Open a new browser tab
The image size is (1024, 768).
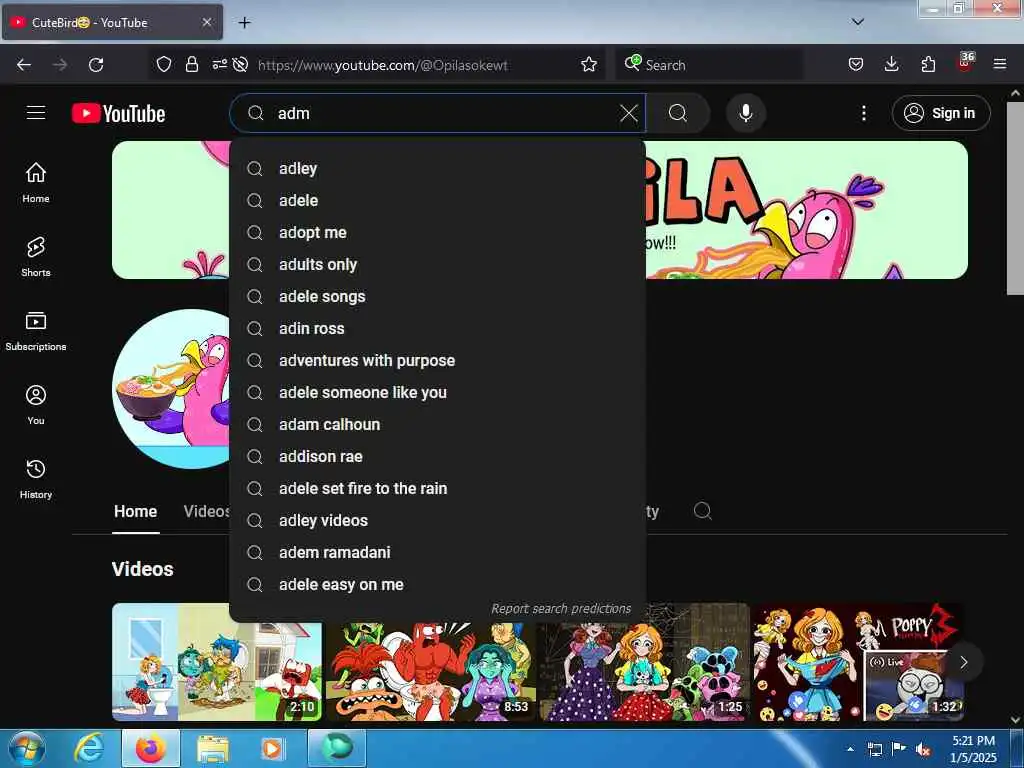click(244, 23)
